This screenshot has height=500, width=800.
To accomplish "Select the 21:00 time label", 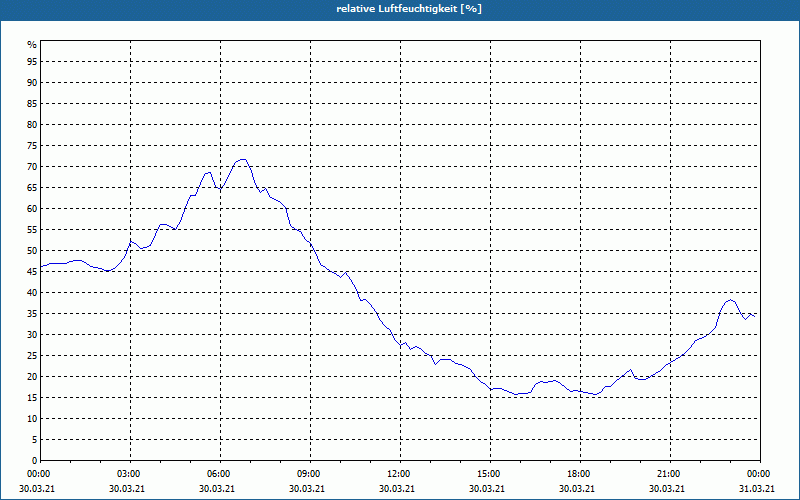I will coord(670,474).
